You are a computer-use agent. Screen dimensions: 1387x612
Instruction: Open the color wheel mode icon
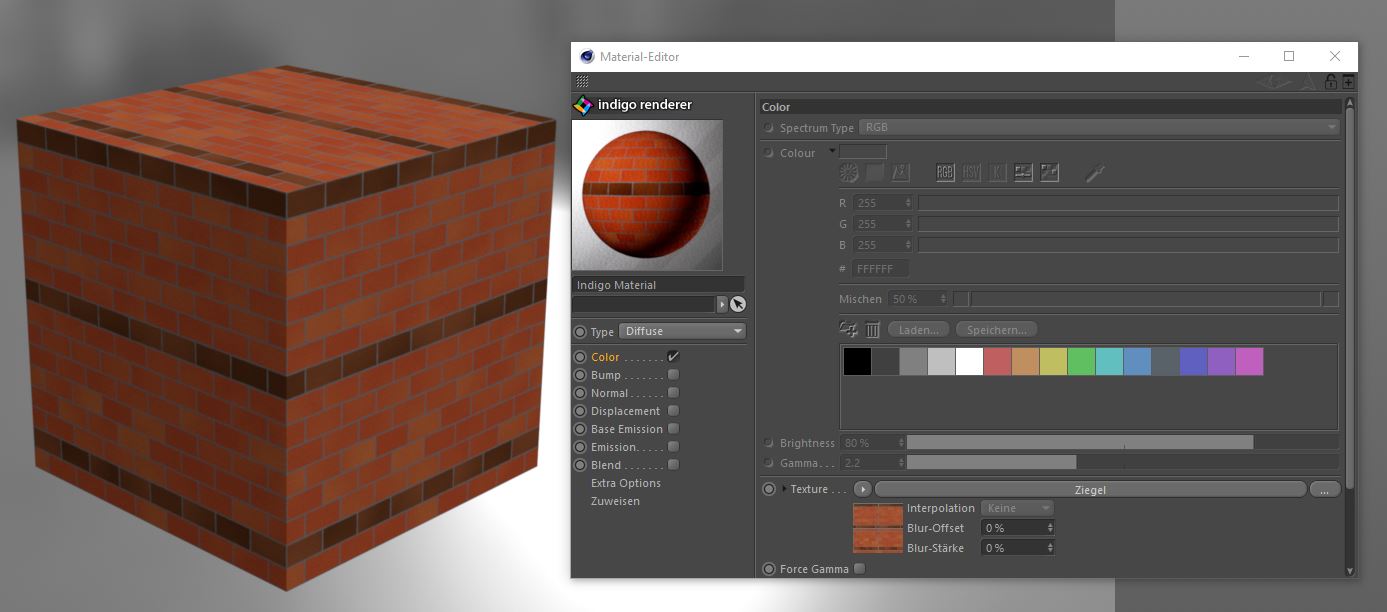pos(849,173)
